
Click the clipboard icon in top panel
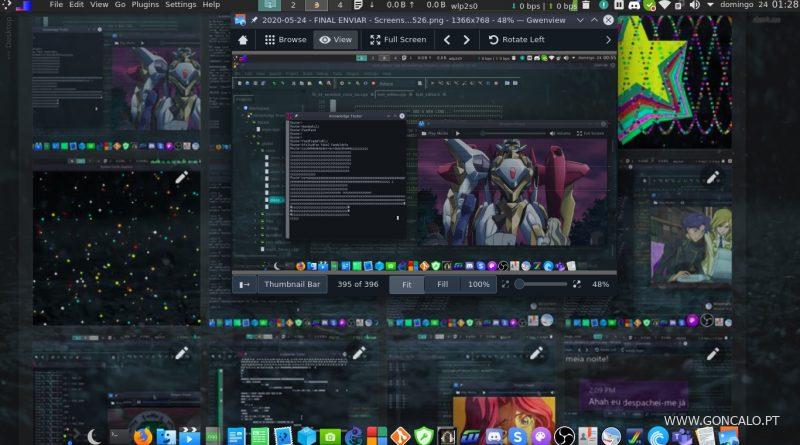(x=358, y=5)
